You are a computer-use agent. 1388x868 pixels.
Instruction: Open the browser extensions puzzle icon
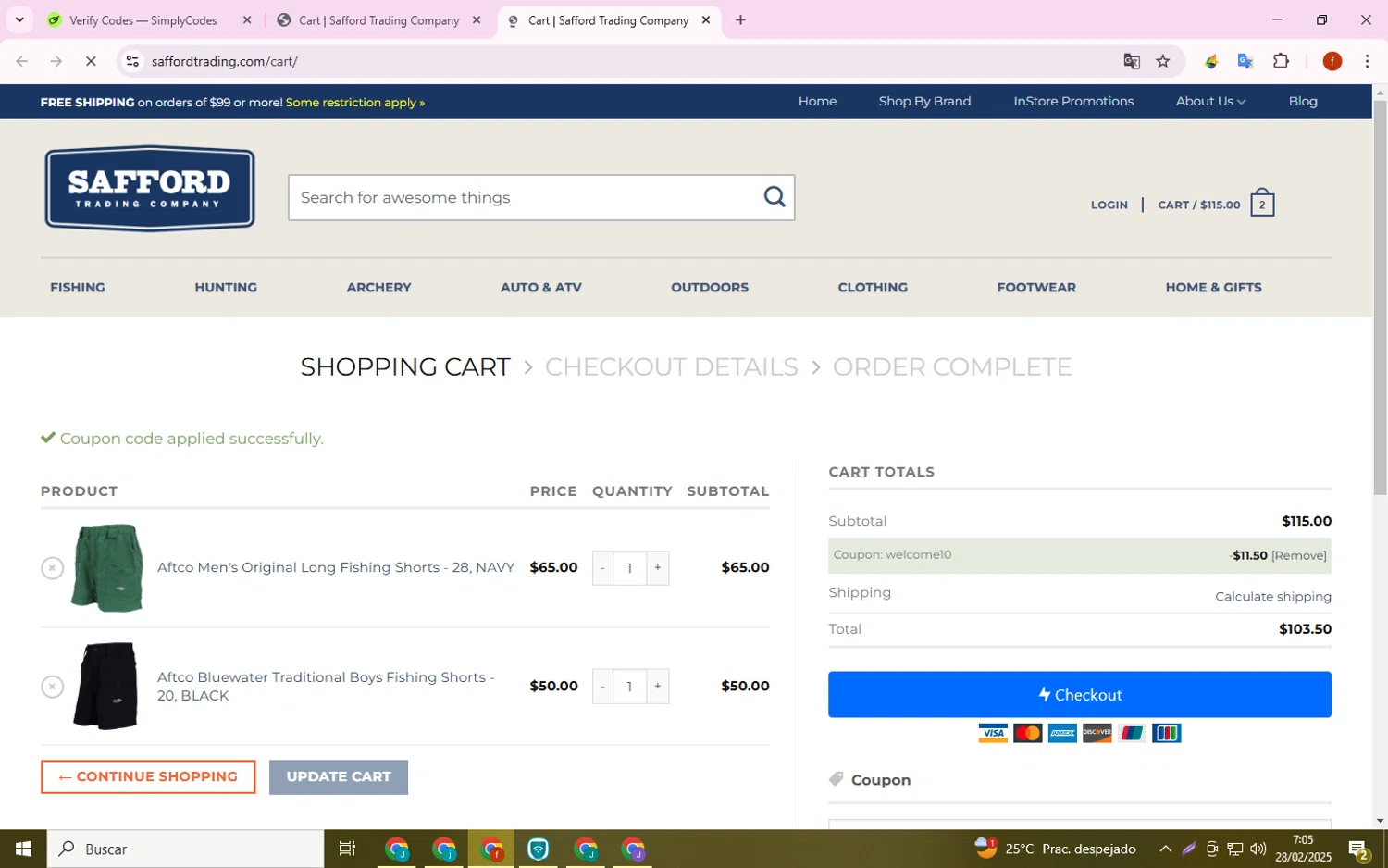click(x=1281, y=61)
